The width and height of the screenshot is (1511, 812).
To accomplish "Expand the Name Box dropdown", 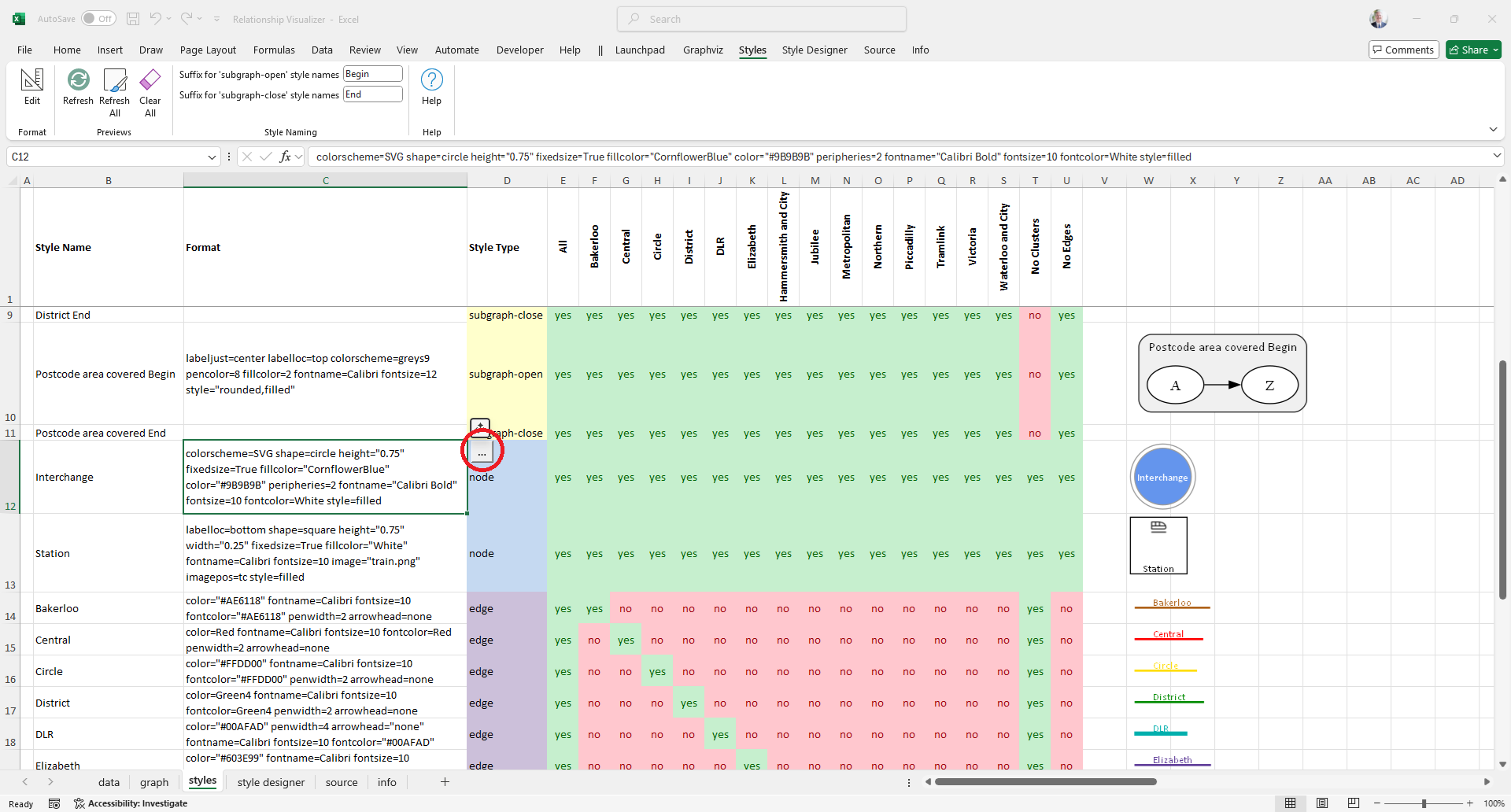I will coord(212,157).
